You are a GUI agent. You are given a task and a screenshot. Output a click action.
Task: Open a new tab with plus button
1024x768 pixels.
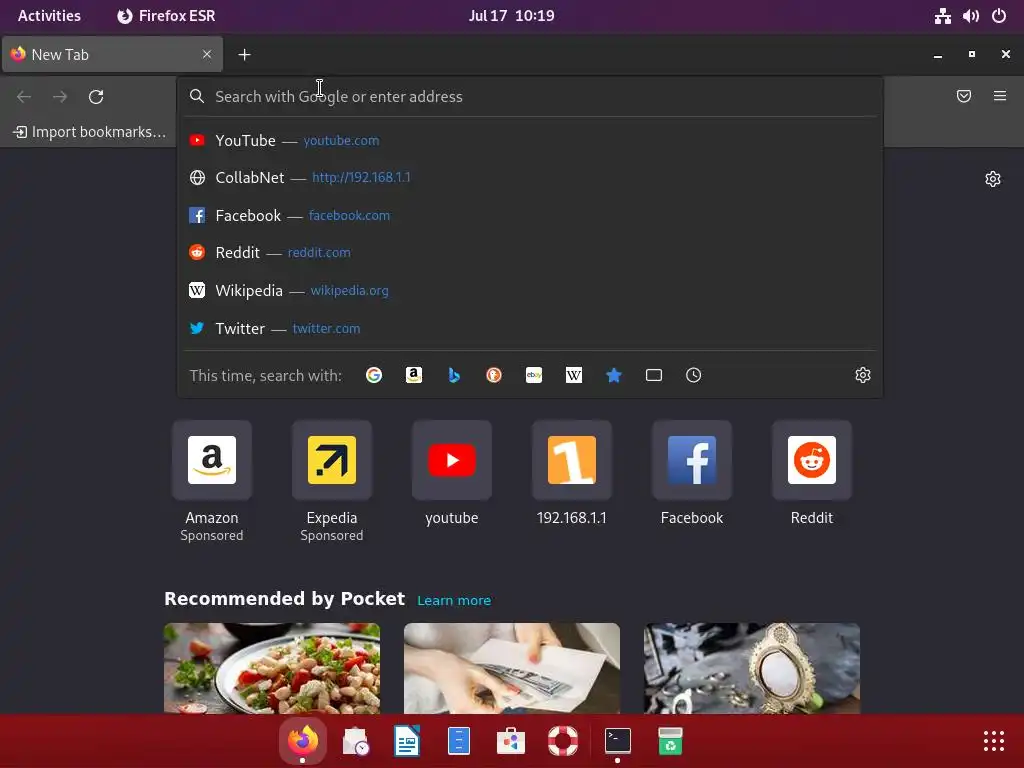click(244, 55)
